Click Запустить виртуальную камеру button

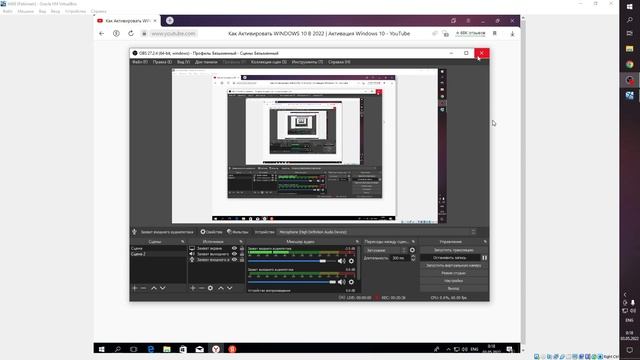coord(453,266)
